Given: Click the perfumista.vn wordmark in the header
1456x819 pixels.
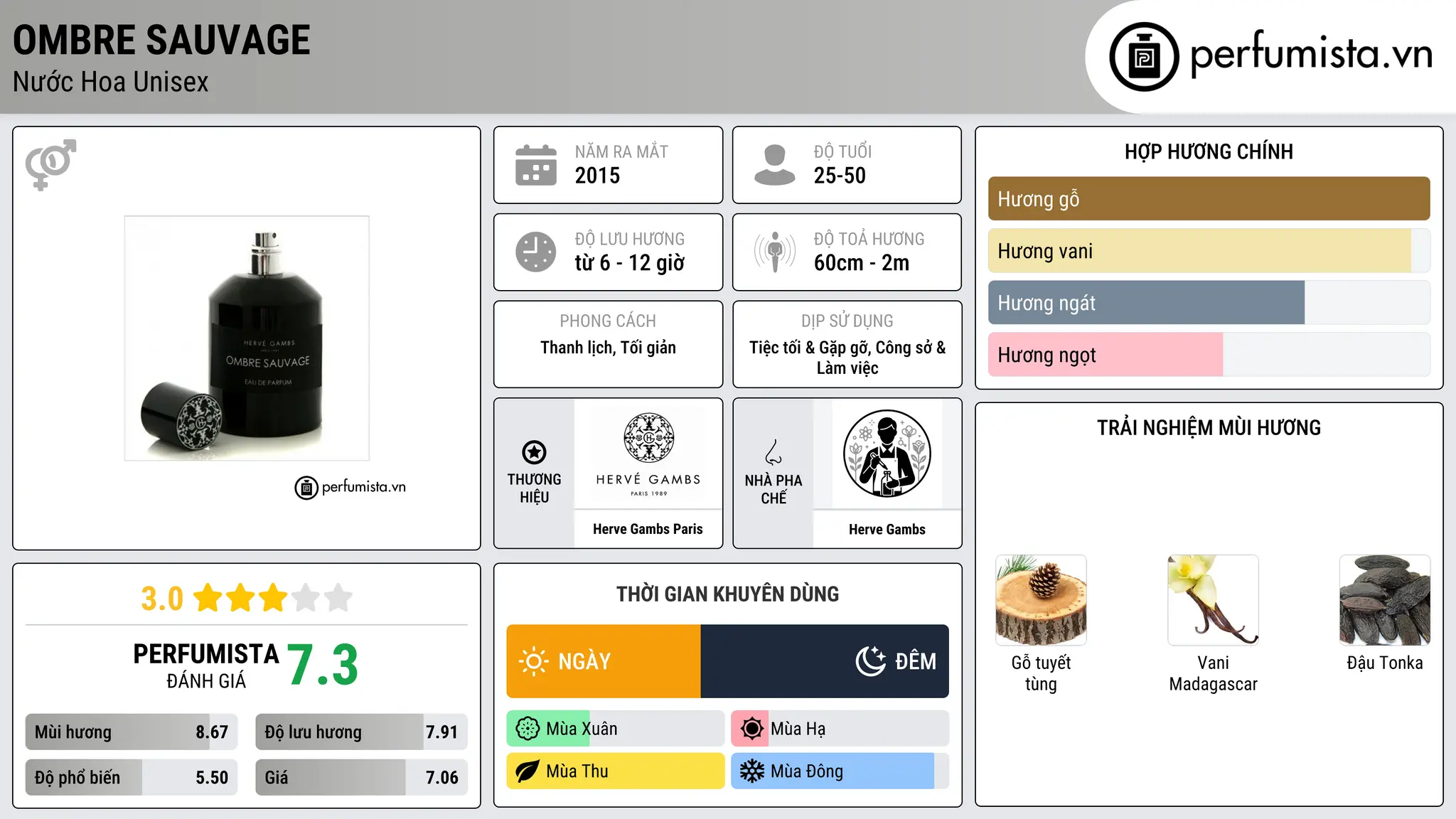Looking at the screenshot, I should 1312,54.
